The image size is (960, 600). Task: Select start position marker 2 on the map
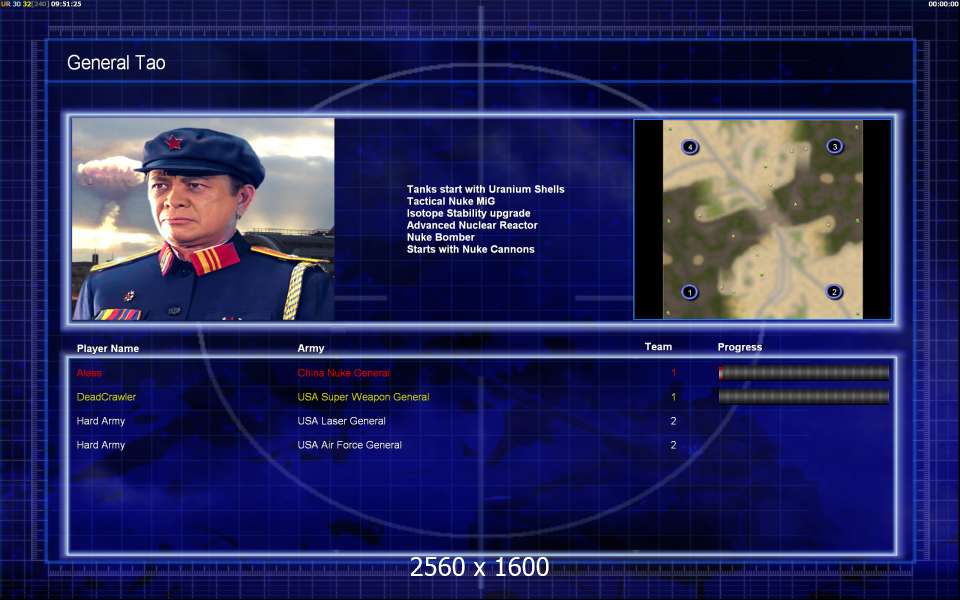tap(834, 291)
